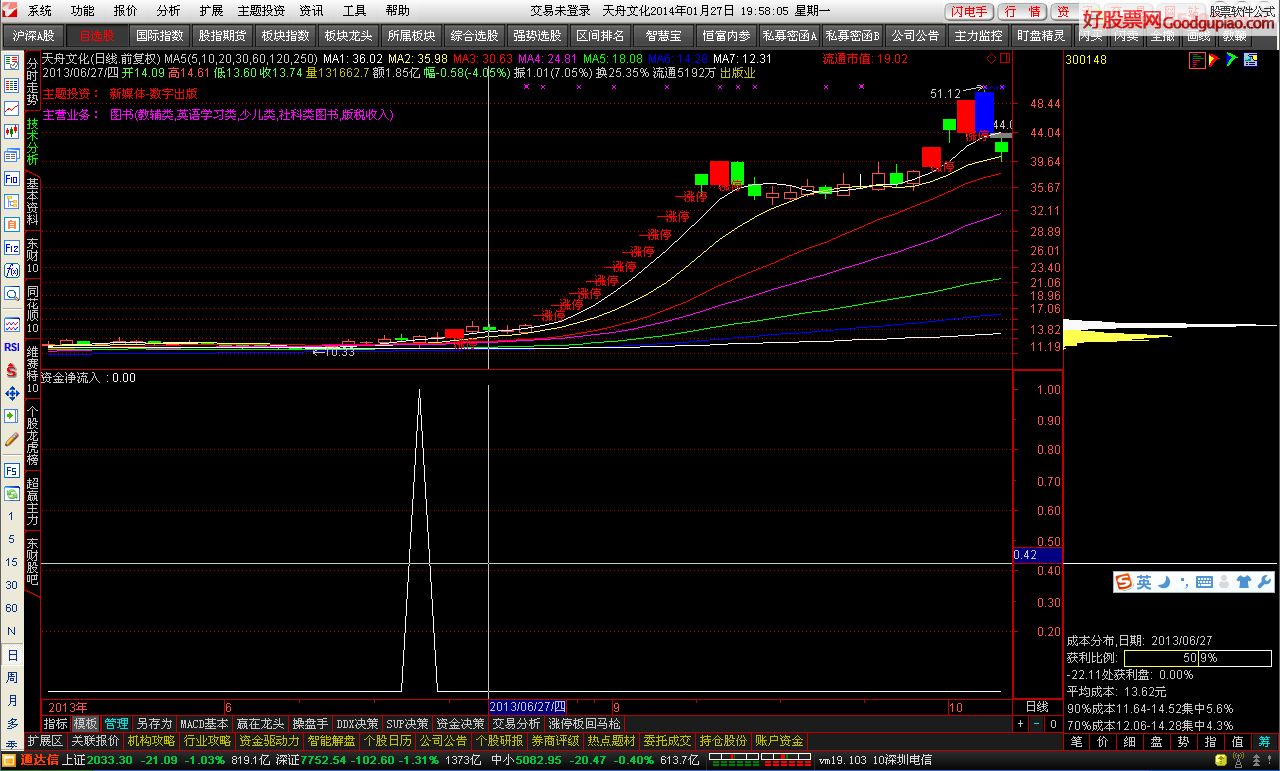Click the 扩展区 button at bottom left
Screen dimensions: 1280x771
coord(45,741)
